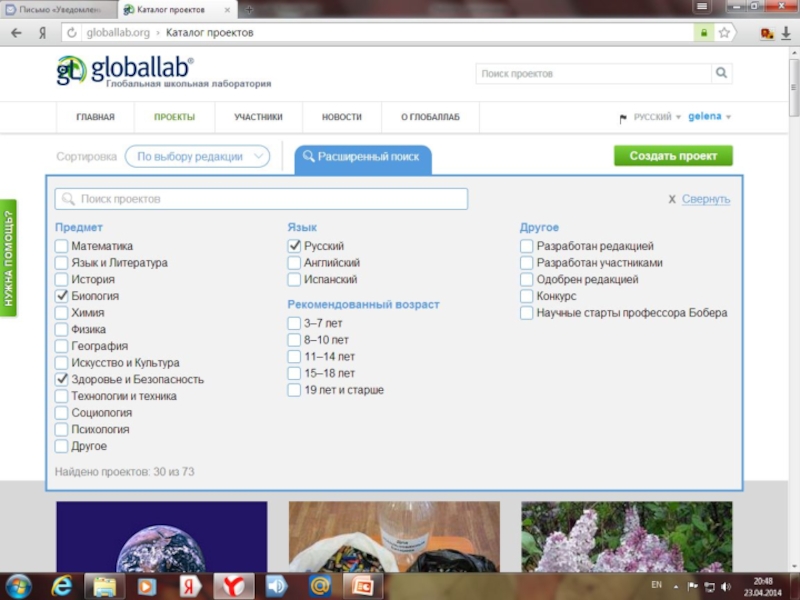Screen dimensions: 800x600
Task: Click the Расширенный поиск tab button
Action: click(363, 159)
